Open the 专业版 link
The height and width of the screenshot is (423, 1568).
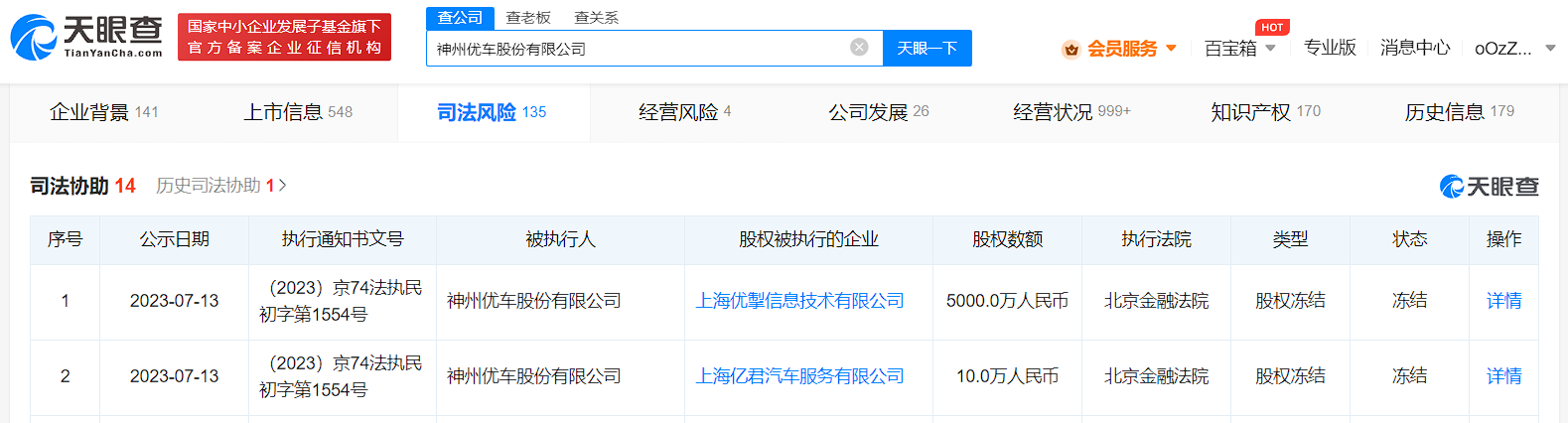1330,48
